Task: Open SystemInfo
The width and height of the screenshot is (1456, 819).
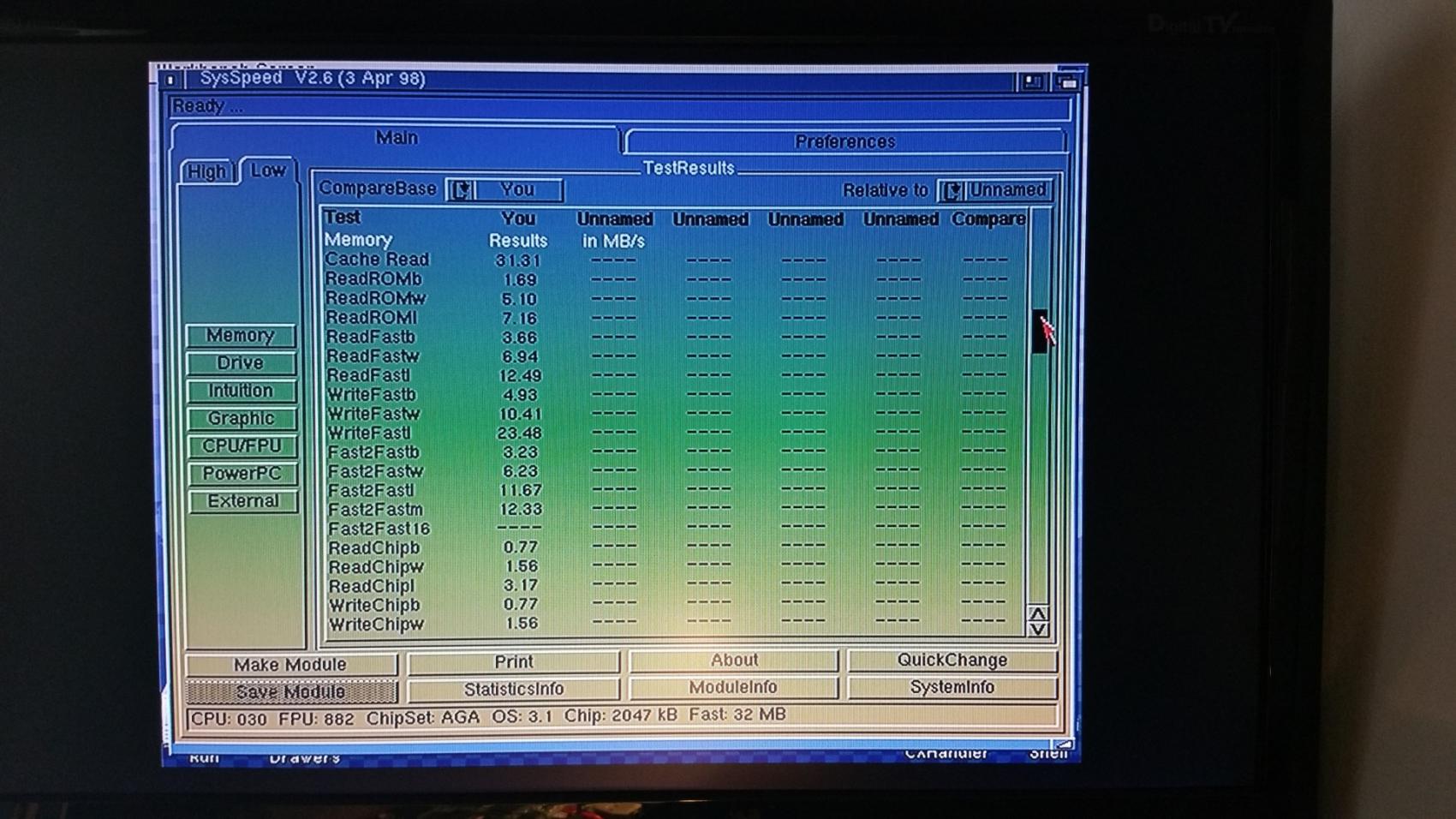Action: (x=952, y=687)
